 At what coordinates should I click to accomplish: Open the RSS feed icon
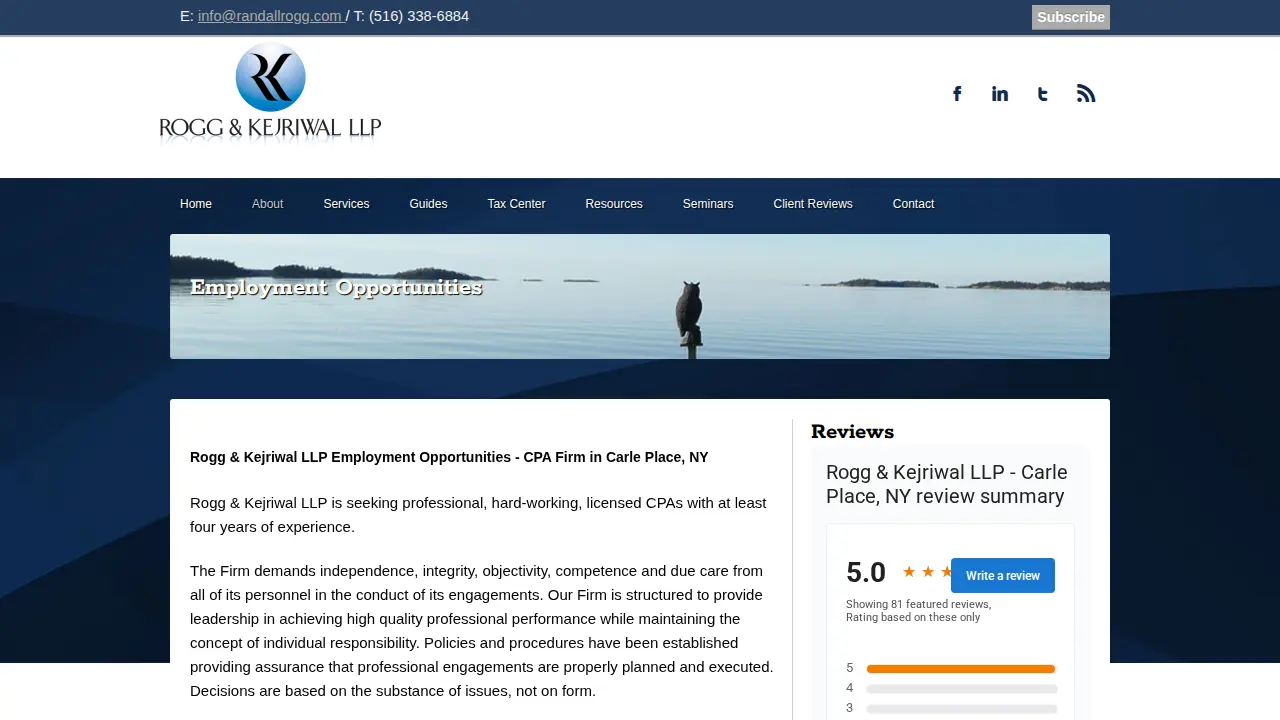[x=1086, y=94]
